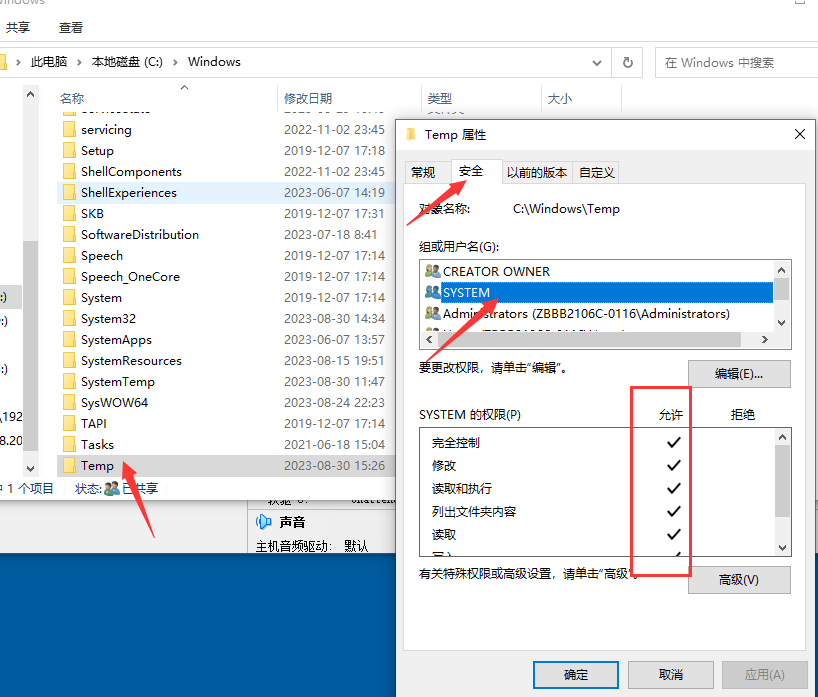Click the Setup folder icon
Image resolution: width=818 pixels, height=697 pixels.
[69, 150]
